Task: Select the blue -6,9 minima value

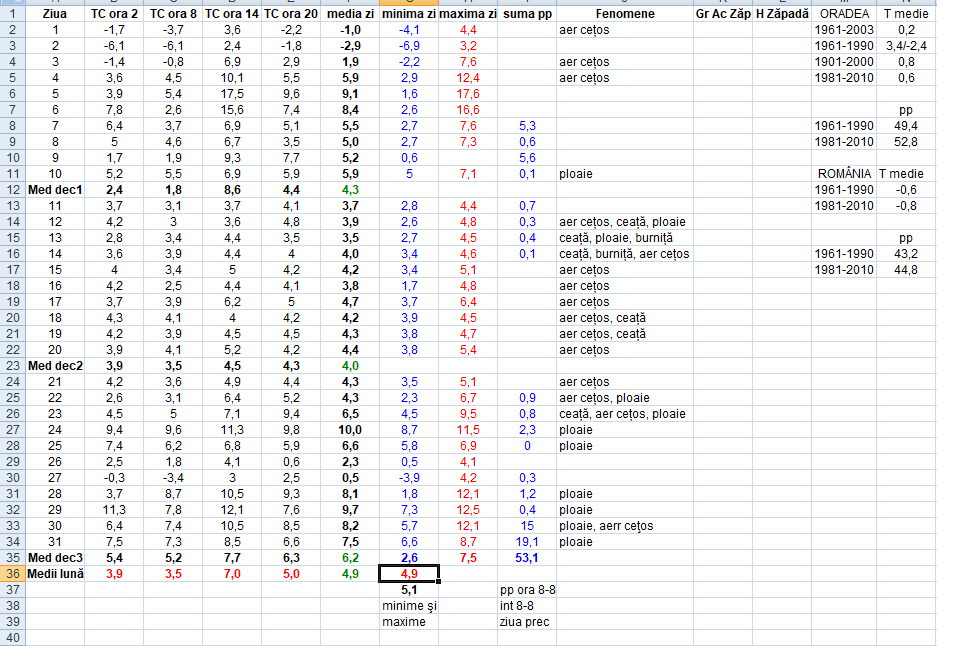Action: [x=409, y=46]
